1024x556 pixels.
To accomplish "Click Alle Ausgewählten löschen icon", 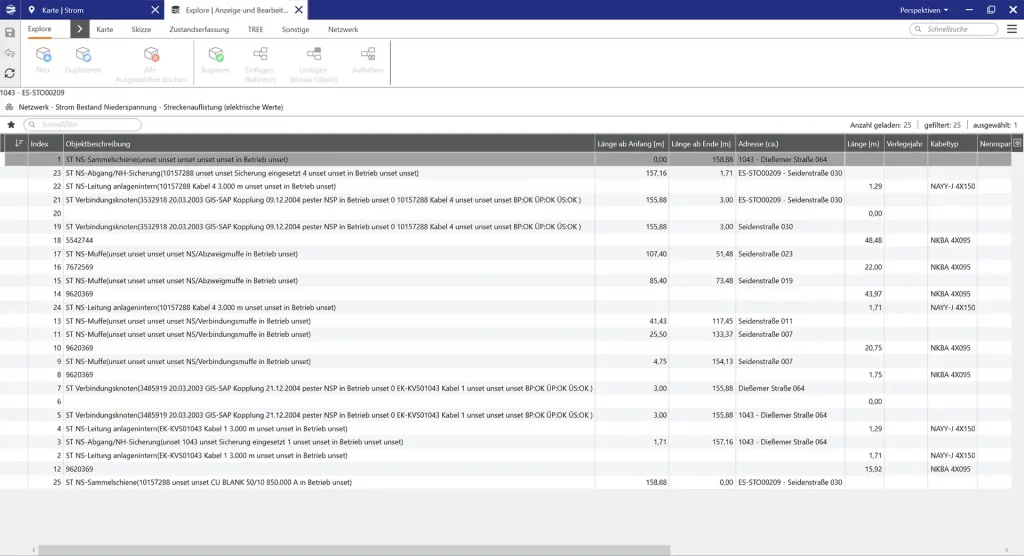I will [151, 55].
